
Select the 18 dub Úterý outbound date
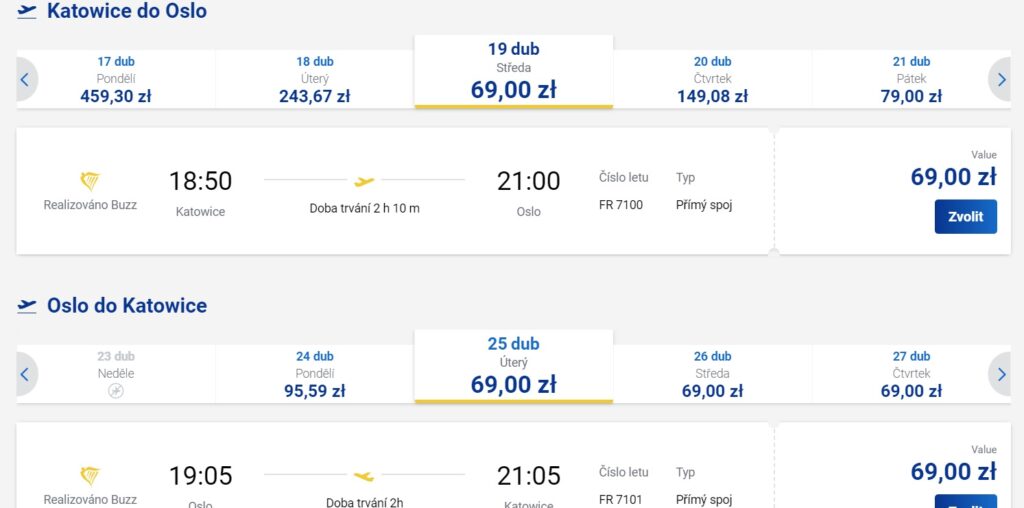click(315, 80)
